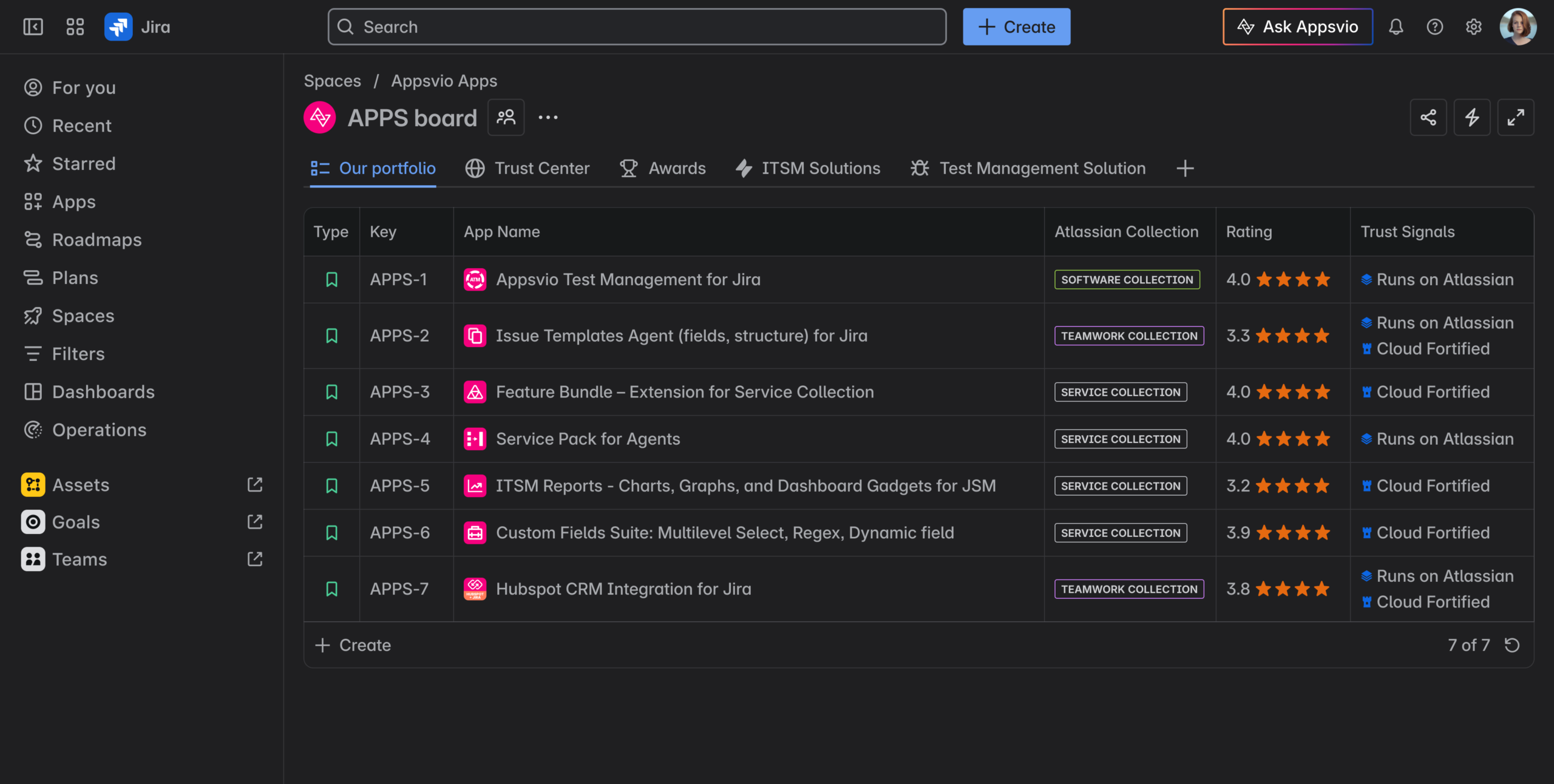
Task: Open the settings gear icon
Action: (x=1473, y=27)
